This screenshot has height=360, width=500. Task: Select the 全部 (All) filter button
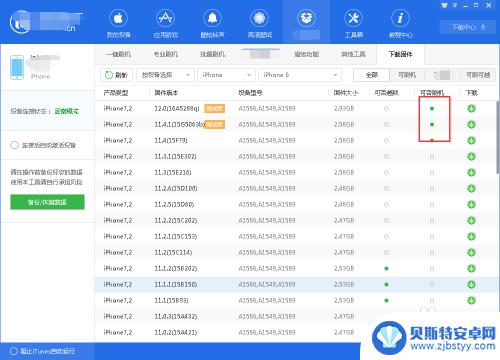tap(371, 75)
